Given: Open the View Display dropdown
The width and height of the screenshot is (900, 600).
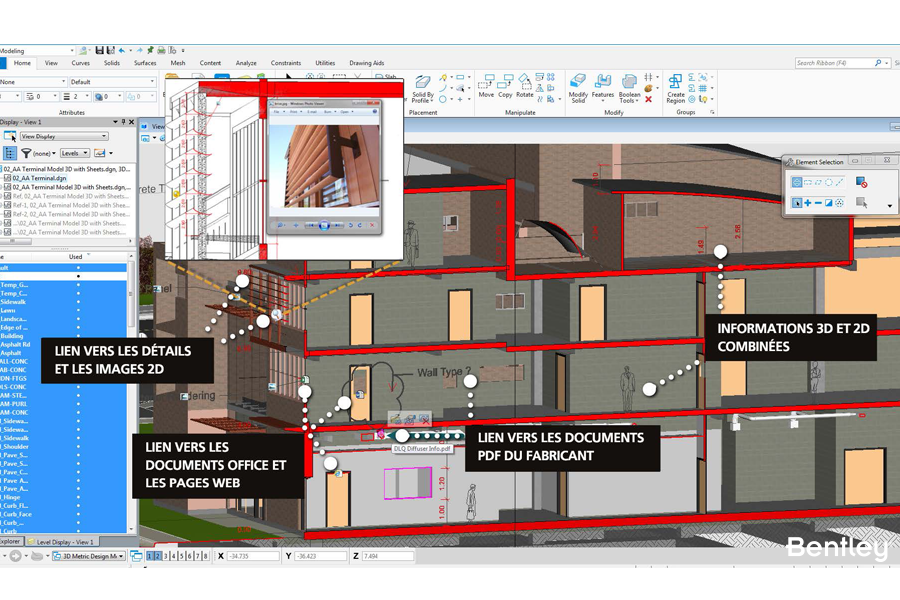Looking at the screenshot, I should point(63,136).
